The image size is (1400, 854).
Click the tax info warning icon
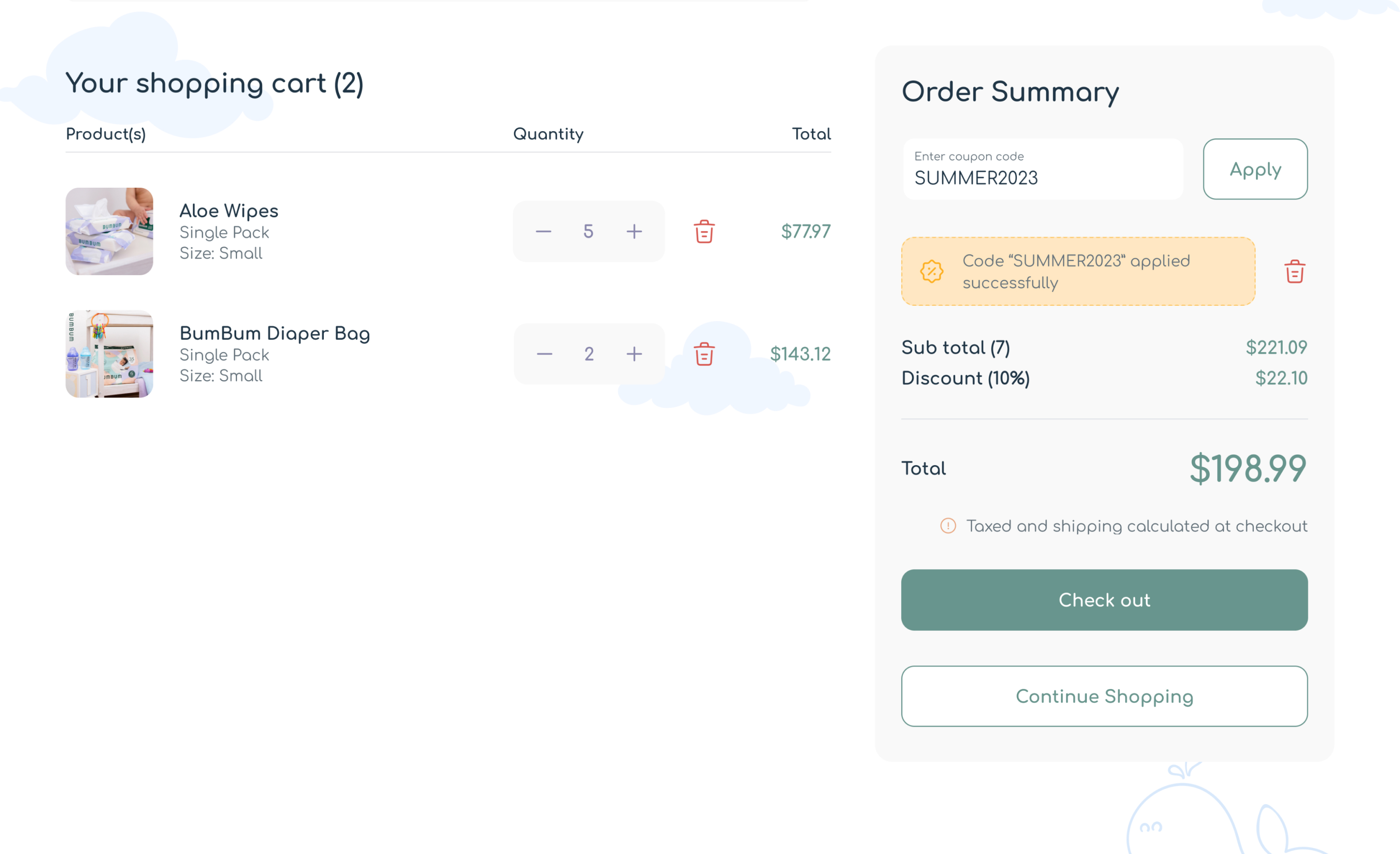(x=948, y=525)
